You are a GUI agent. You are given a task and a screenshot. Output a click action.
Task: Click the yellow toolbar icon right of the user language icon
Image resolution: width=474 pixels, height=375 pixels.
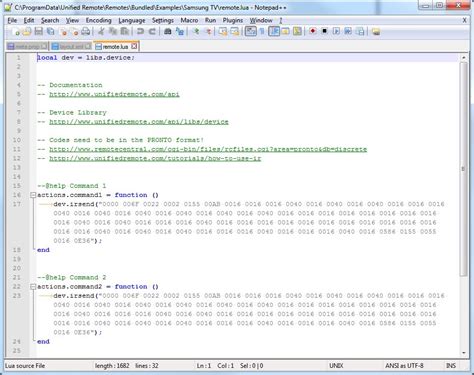coord(297,32)
